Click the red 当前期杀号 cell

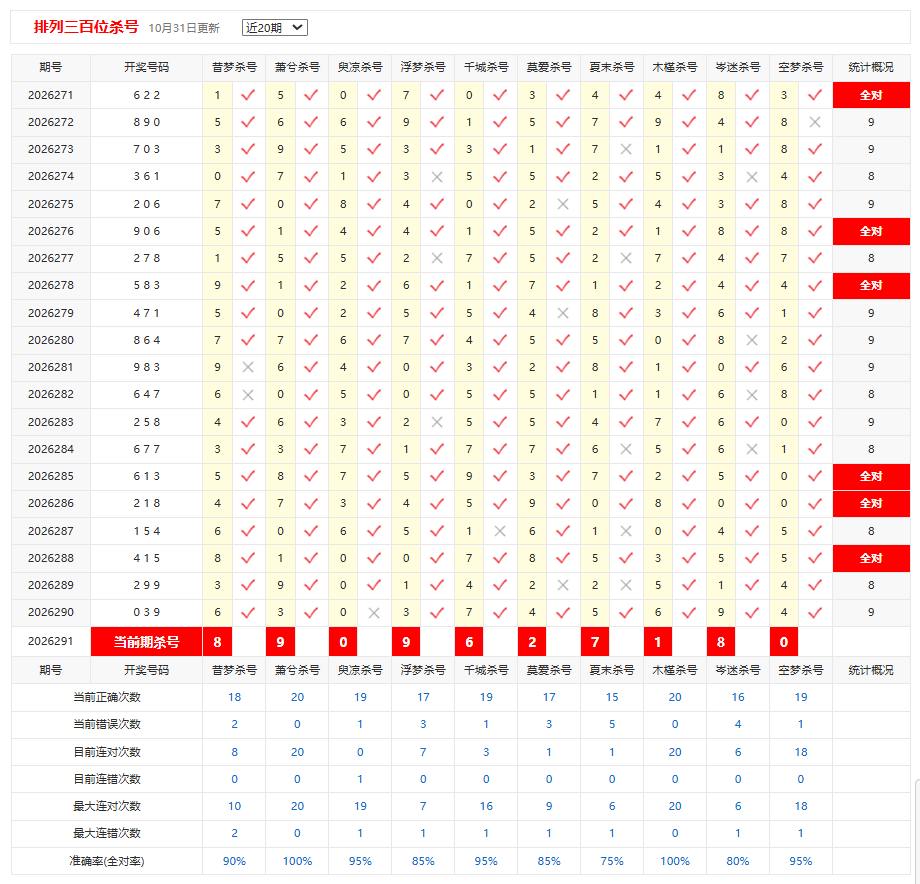coord(146,642)
